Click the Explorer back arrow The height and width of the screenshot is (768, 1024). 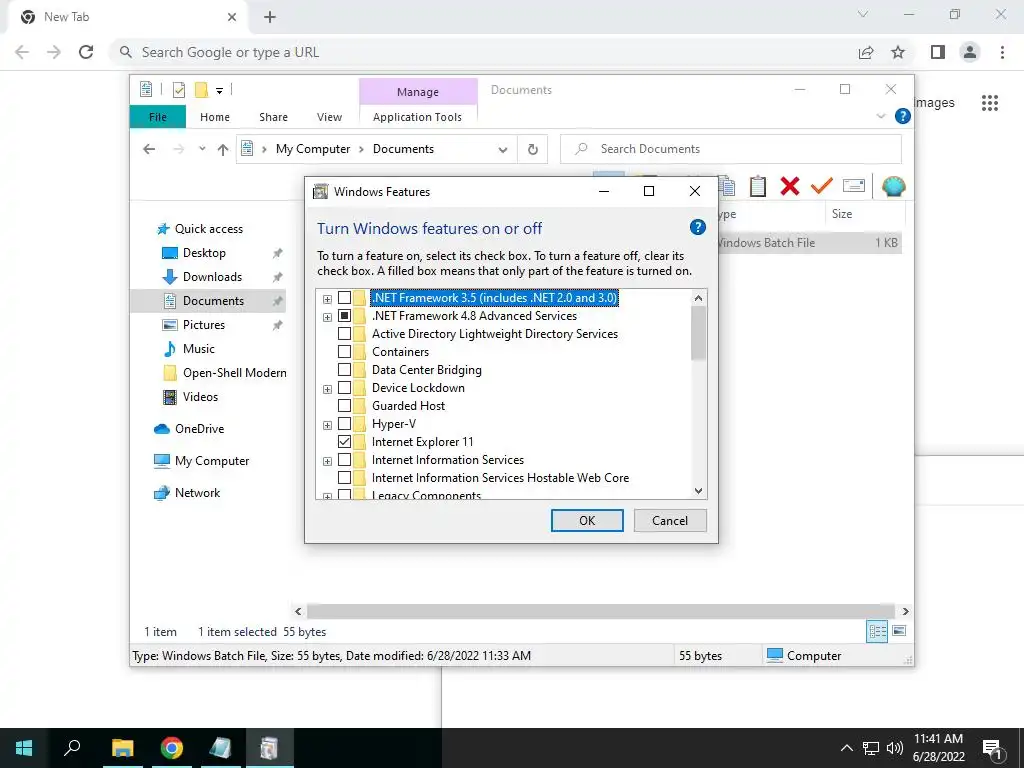point(149,149)
